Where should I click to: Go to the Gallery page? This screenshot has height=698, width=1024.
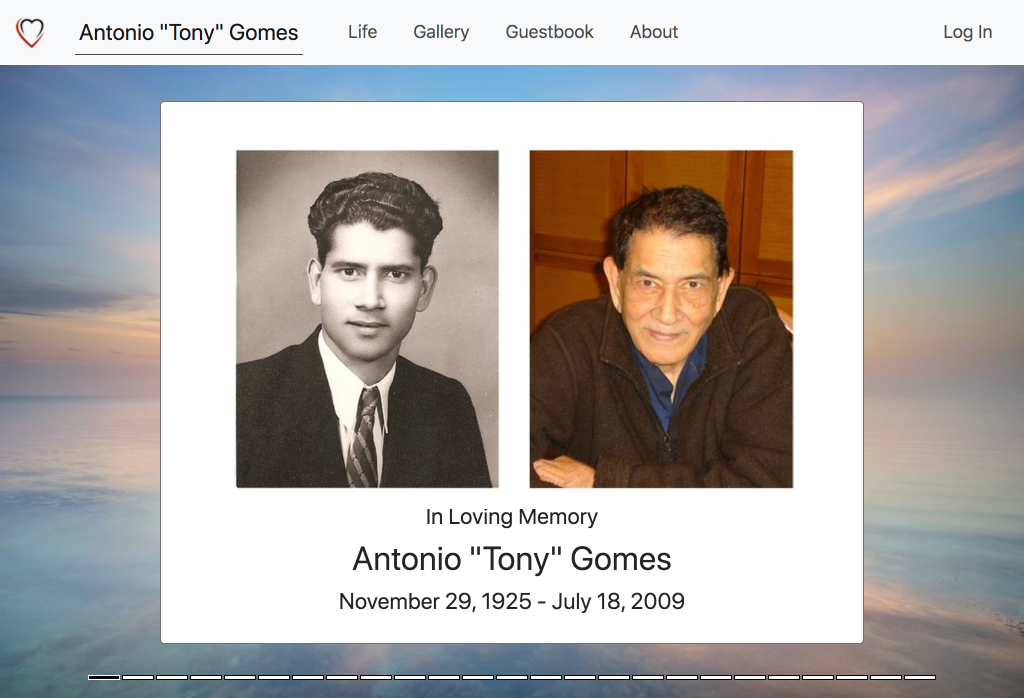coord(441,32)
